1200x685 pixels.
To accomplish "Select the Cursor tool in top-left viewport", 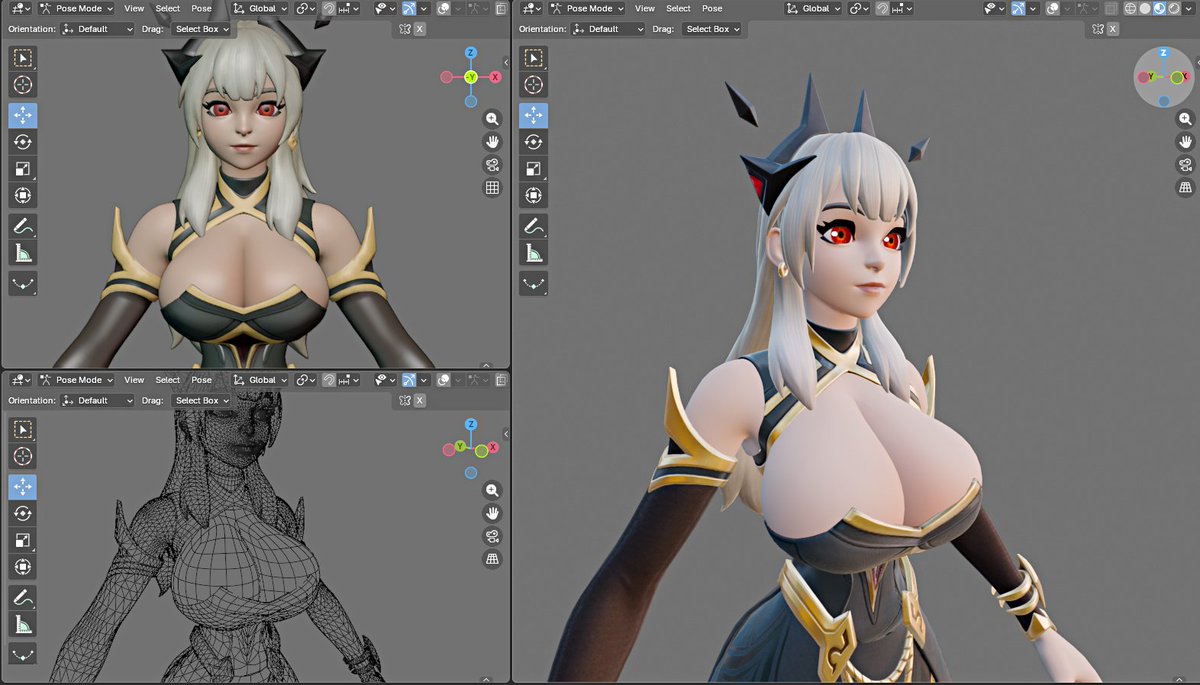I will click(x=23, y=85).
